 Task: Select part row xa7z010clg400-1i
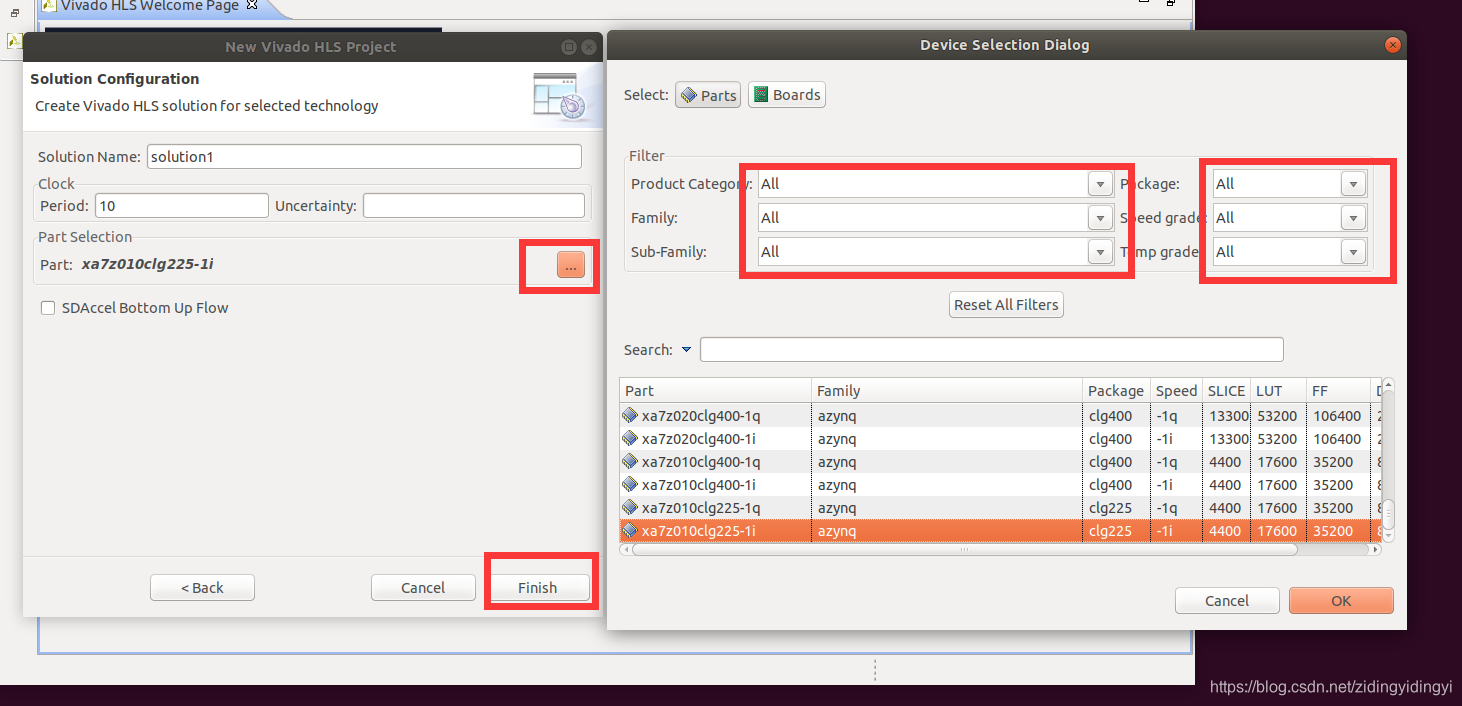pos(1000,485)
